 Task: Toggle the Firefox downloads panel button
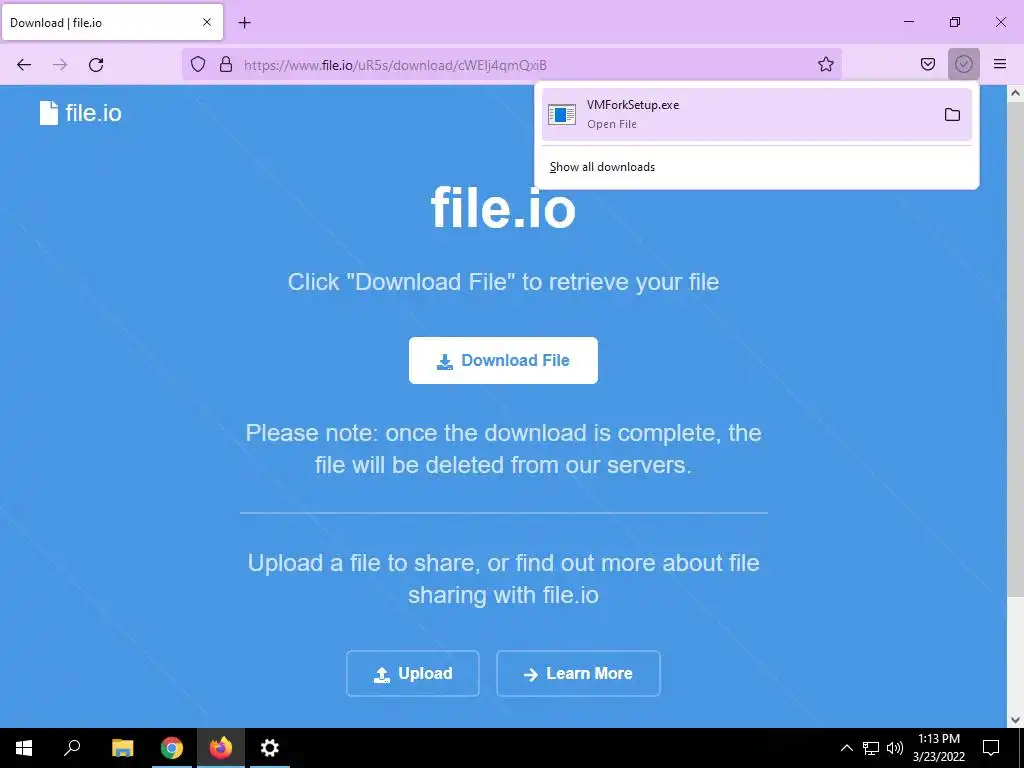pyautogui.click(x=963, y=64)
